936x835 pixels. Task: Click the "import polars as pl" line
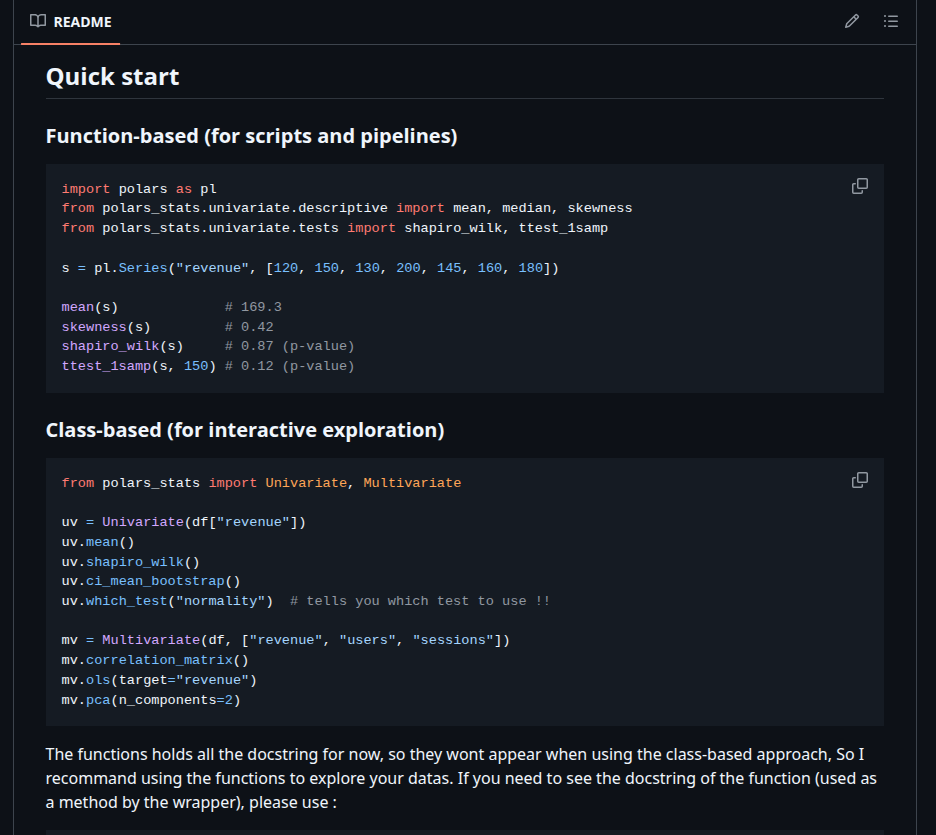(139, 189)
